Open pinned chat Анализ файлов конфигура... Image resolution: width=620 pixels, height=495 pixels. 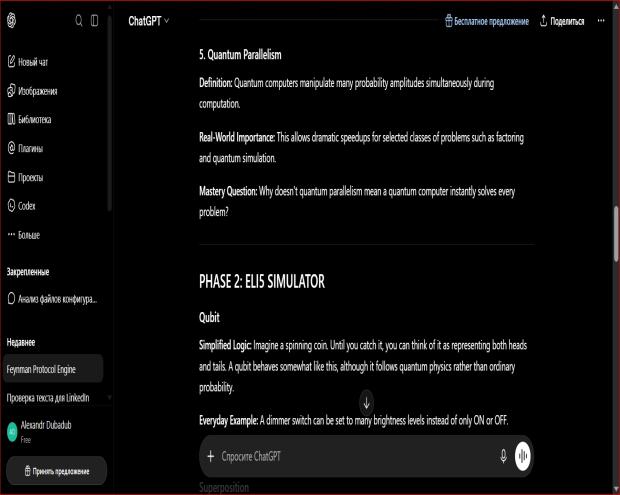coord(53,299)
